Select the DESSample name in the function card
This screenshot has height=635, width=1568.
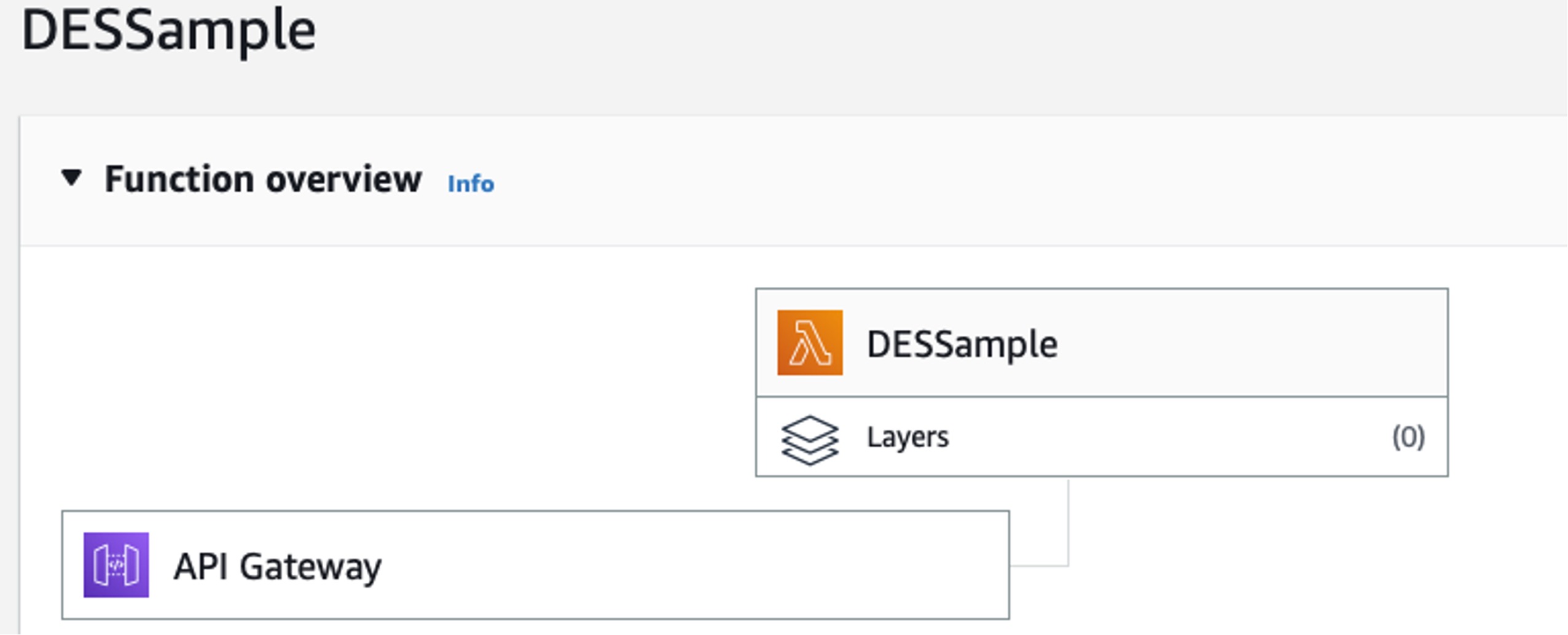tap(962, 344)
